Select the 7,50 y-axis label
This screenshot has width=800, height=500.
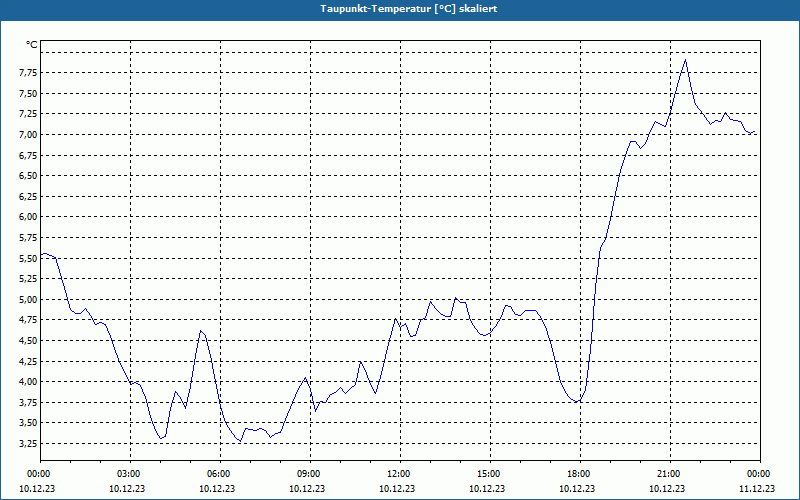click(x=28, y=93)
